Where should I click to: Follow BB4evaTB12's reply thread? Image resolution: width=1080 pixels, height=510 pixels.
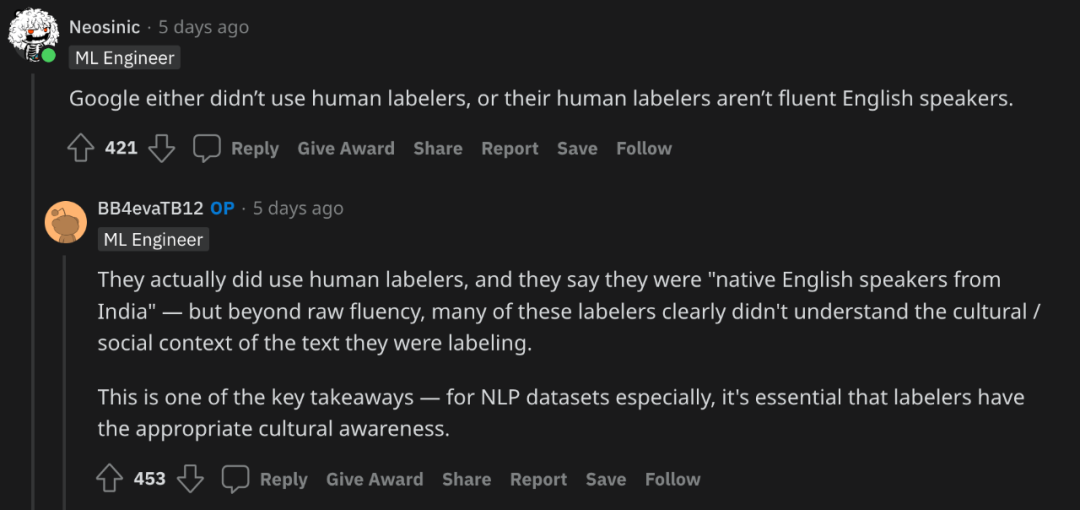[x=673, y=479]
